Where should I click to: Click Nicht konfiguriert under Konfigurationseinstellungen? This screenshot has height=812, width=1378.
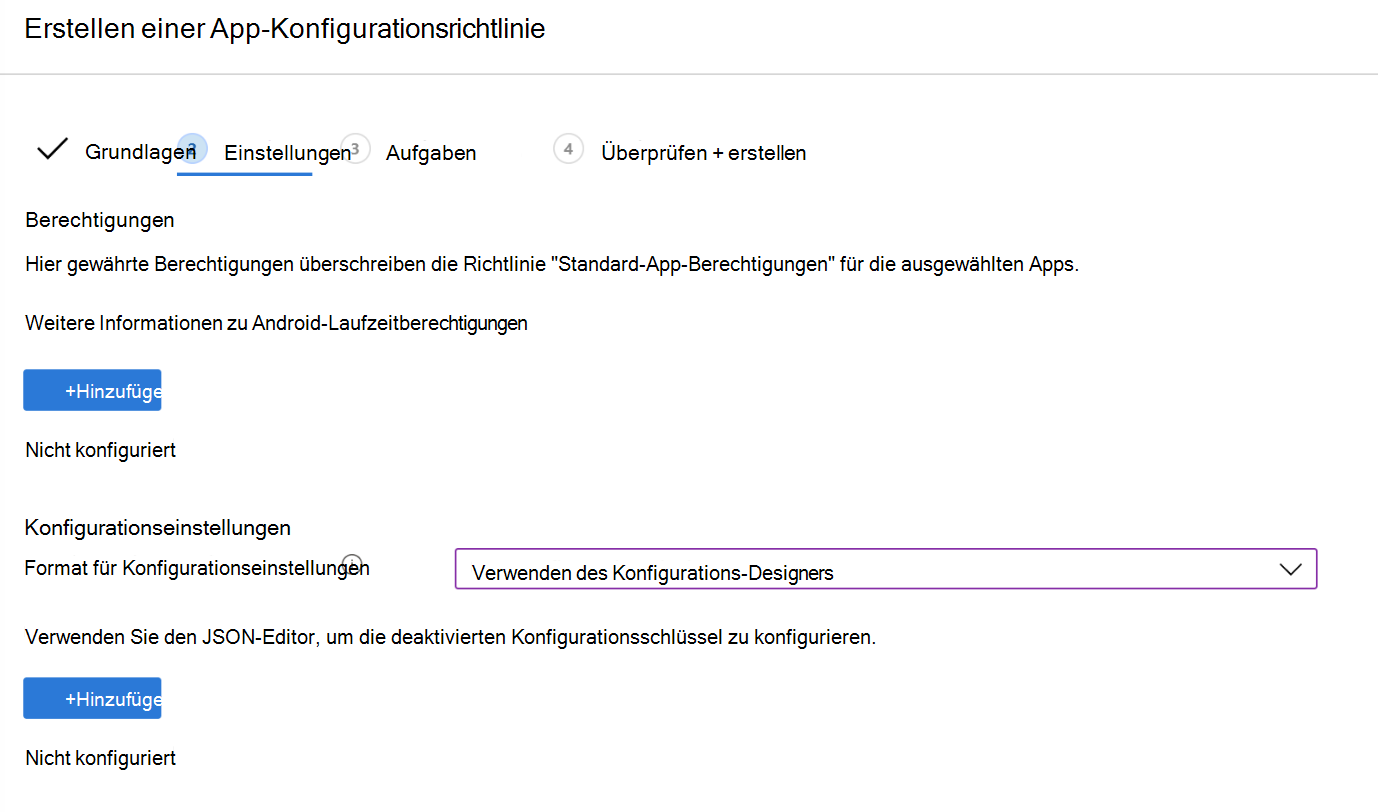[100, 758]
